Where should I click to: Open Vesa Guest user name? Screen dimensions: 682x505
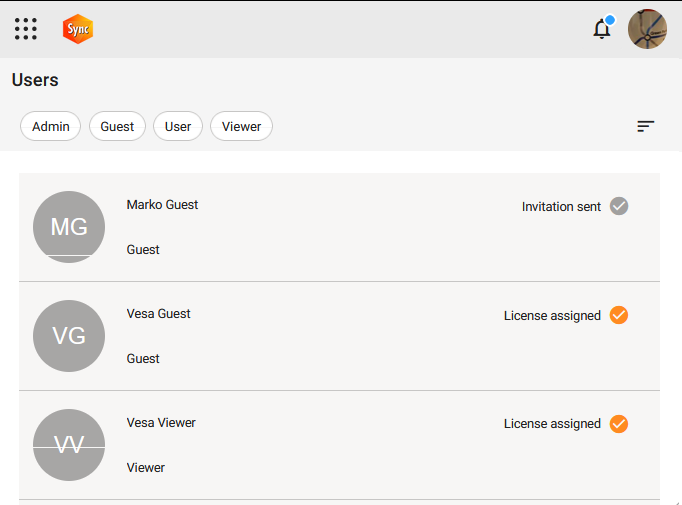tap(158, 314)
